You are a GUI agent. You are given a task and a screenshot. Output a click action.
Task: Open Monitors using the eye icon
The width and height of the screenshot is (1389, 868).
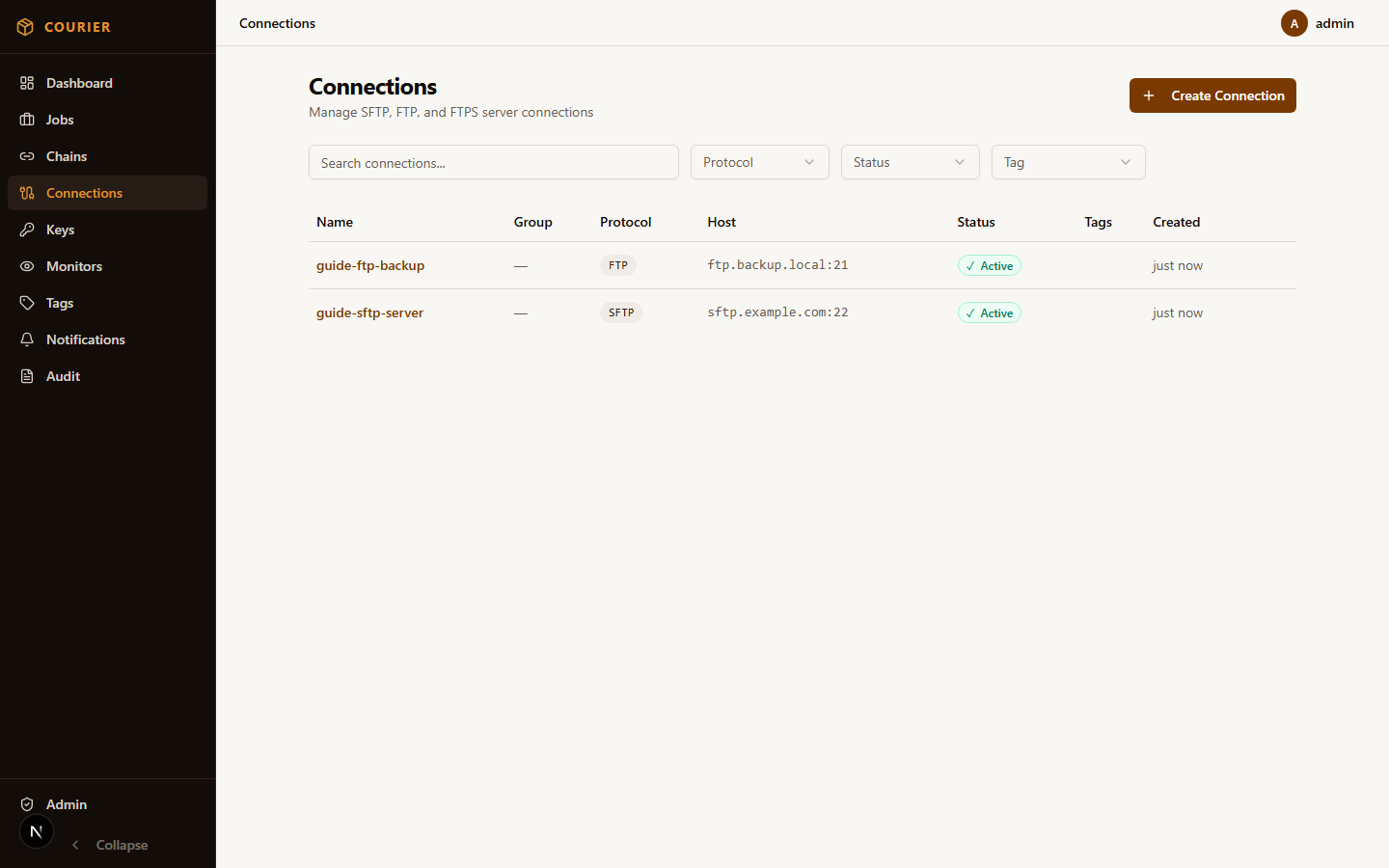pos(27,266)
